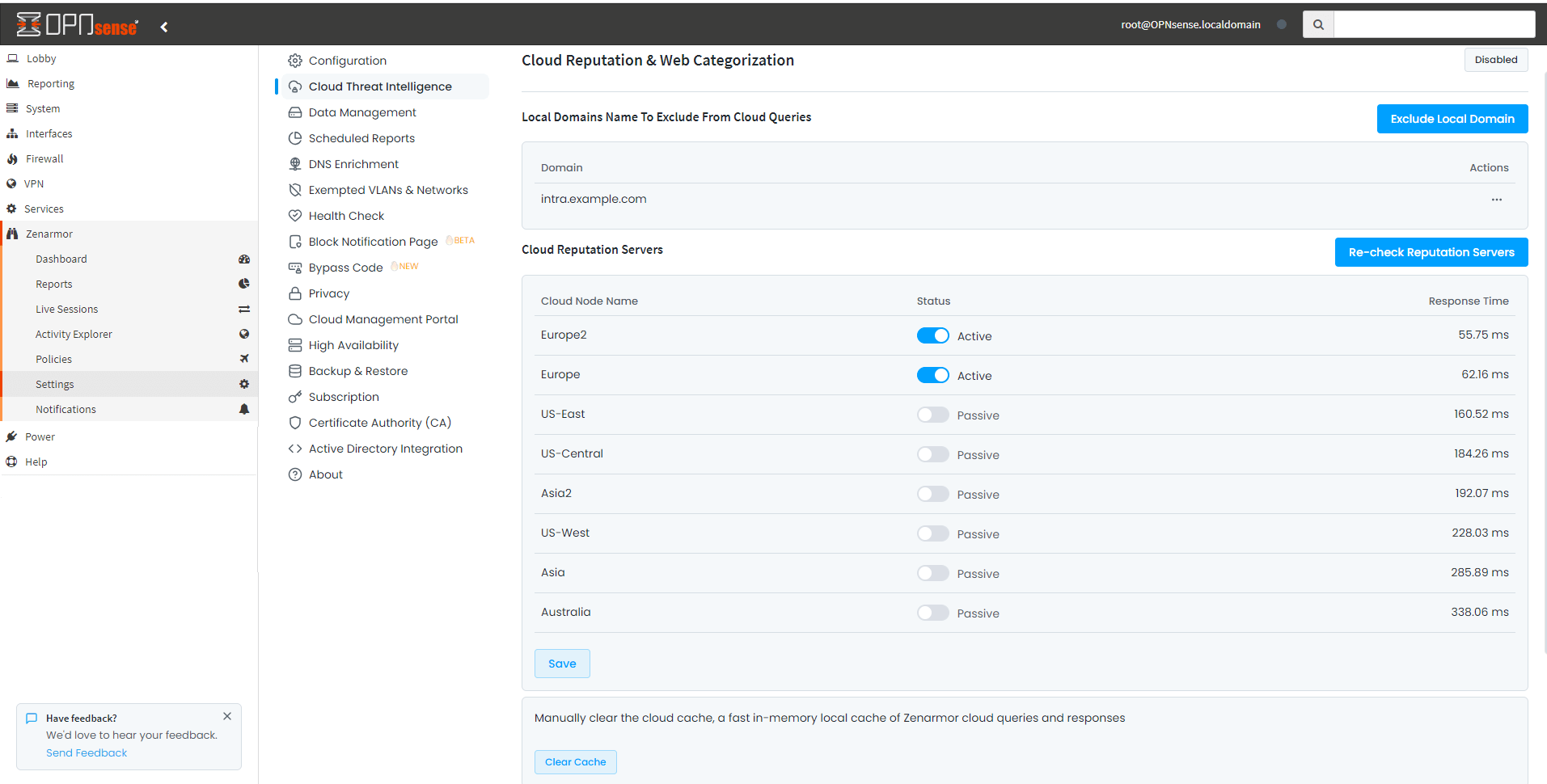
Task: Collapse the left sidebar with the chevron
Action: pyautogui.click(x=164, y=26)
